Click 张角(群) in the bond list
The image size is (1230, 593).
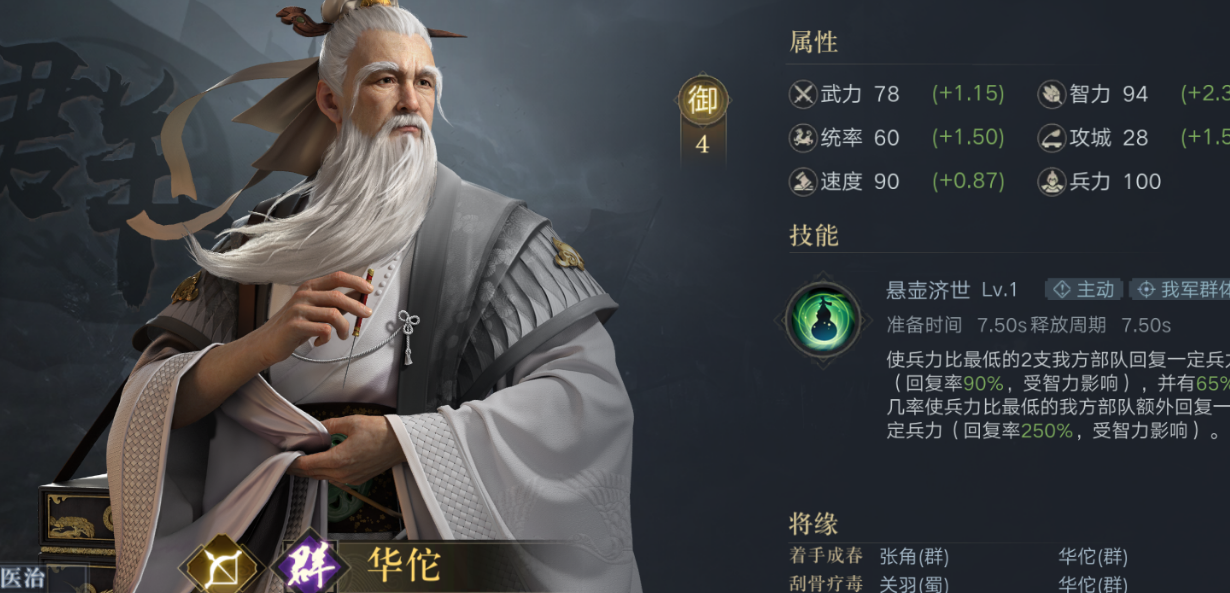914,556
